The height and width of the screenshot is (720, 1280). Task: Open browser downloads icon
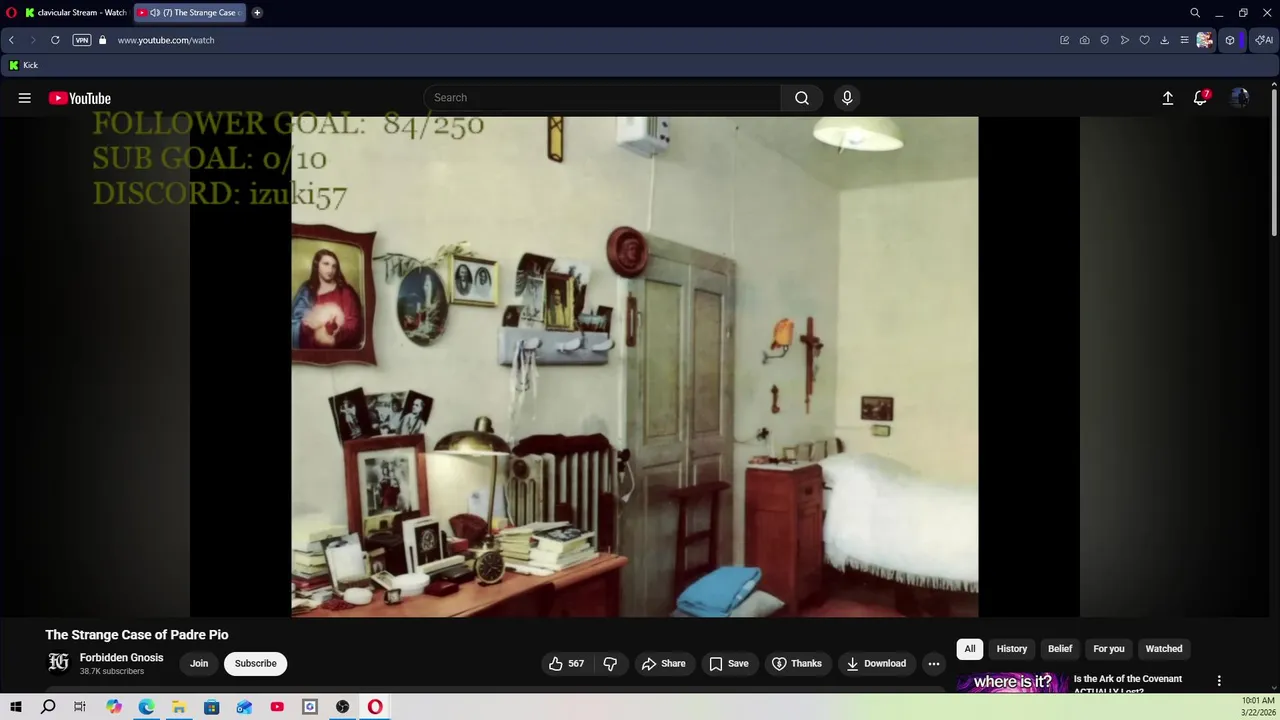[1164, 40]
